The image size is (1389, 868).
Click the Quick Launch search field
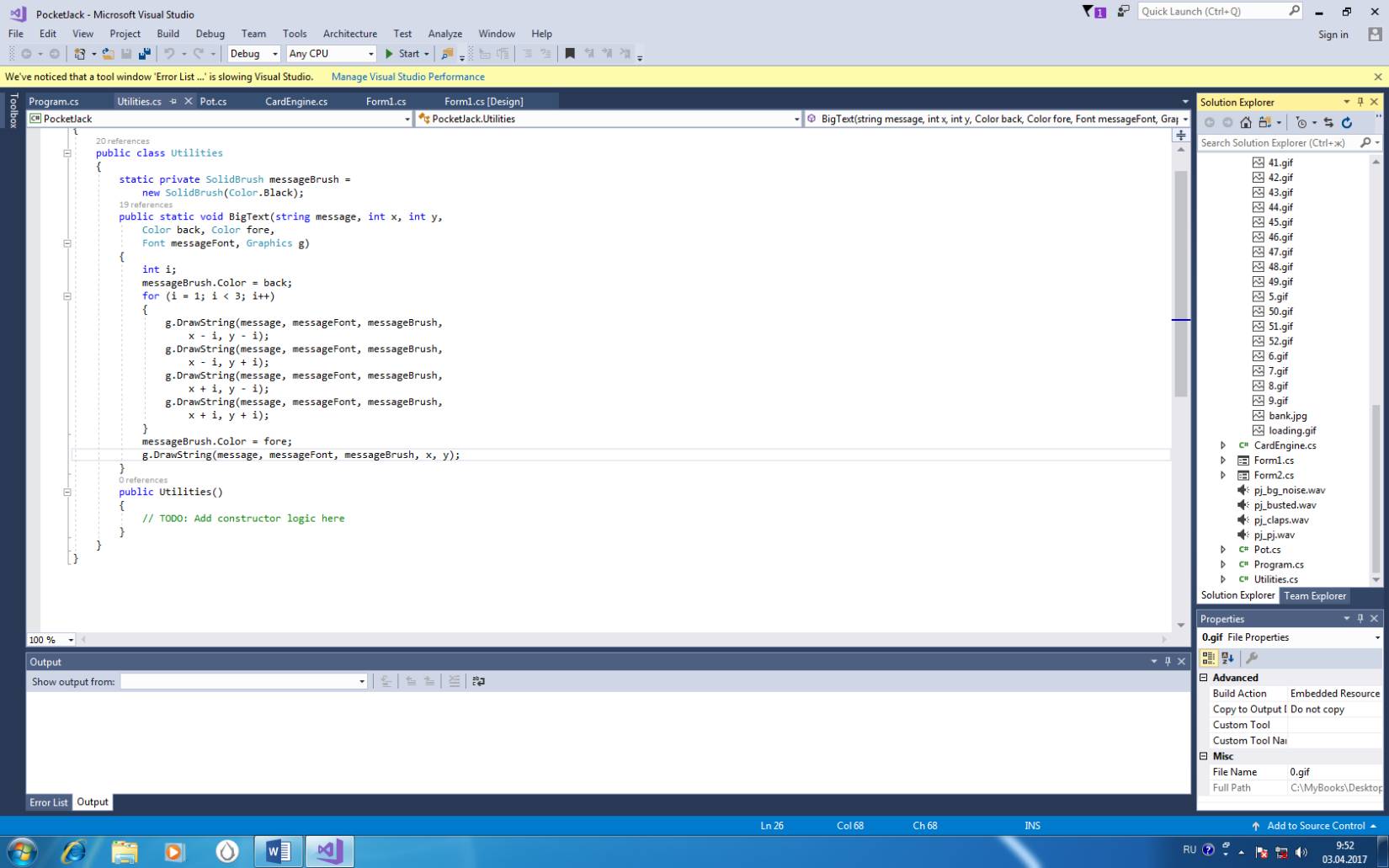(x=1212, y=11)
